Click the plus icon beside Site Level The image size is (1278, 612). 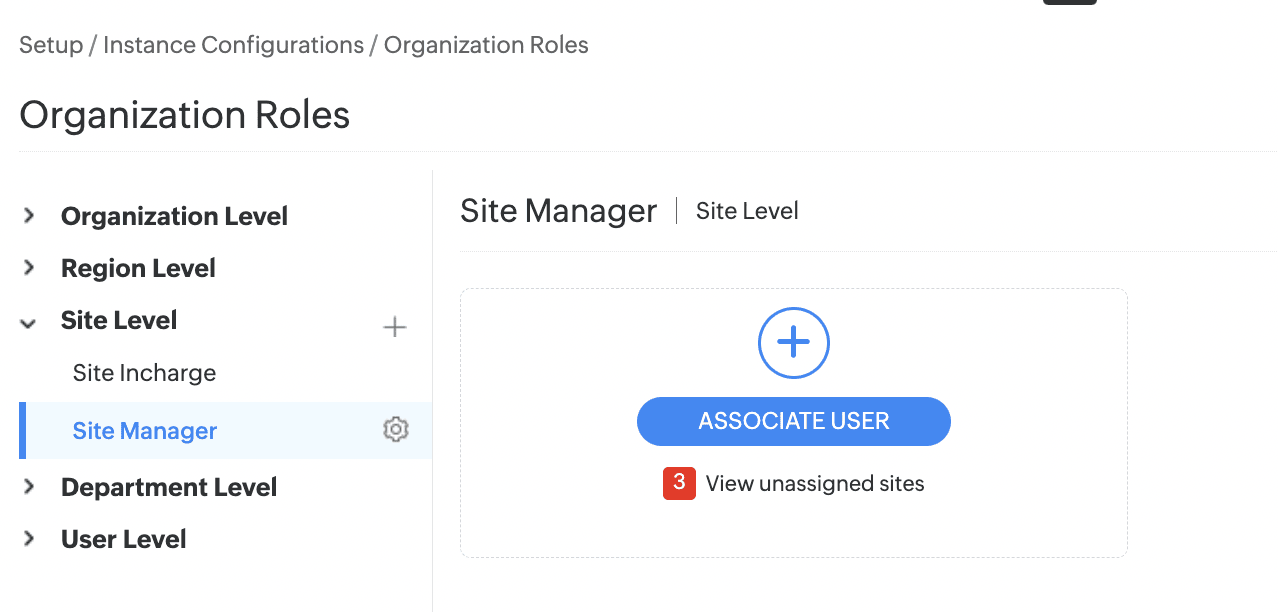tap(395, 327)
